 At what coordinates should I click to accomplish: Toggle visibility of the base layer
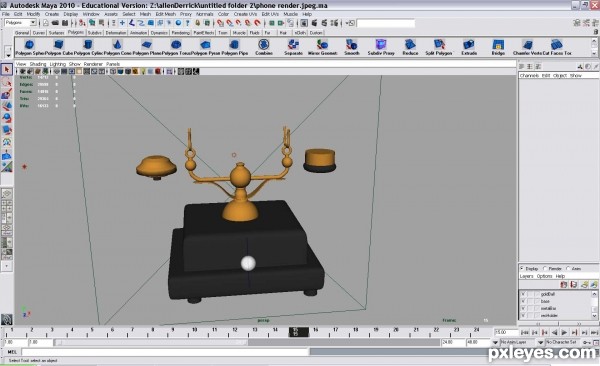[523, 301]
